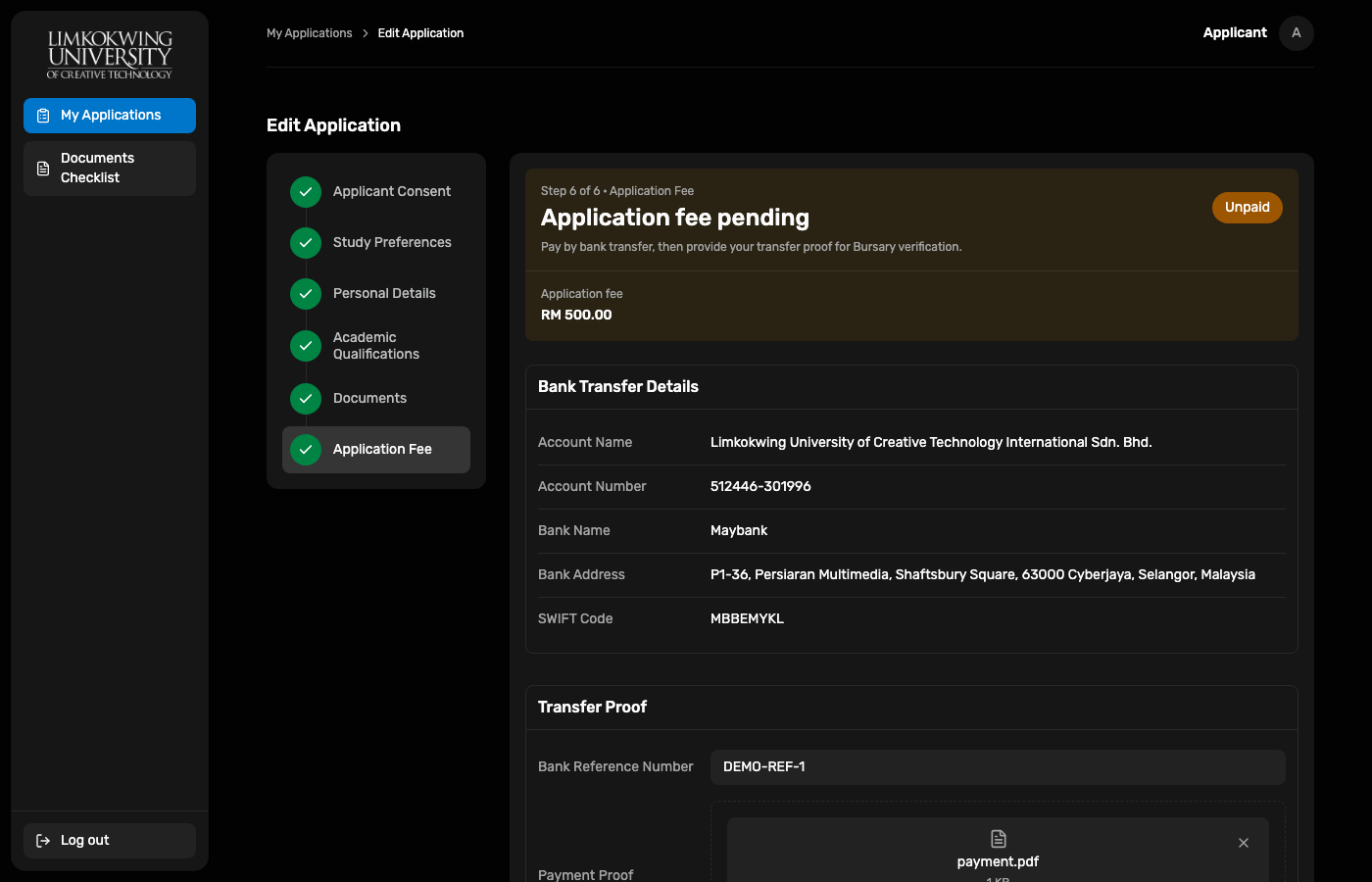The image size is (1372, 882).
Task: Open the user avatar "A" menu
Action: (x=1297, y=33)
